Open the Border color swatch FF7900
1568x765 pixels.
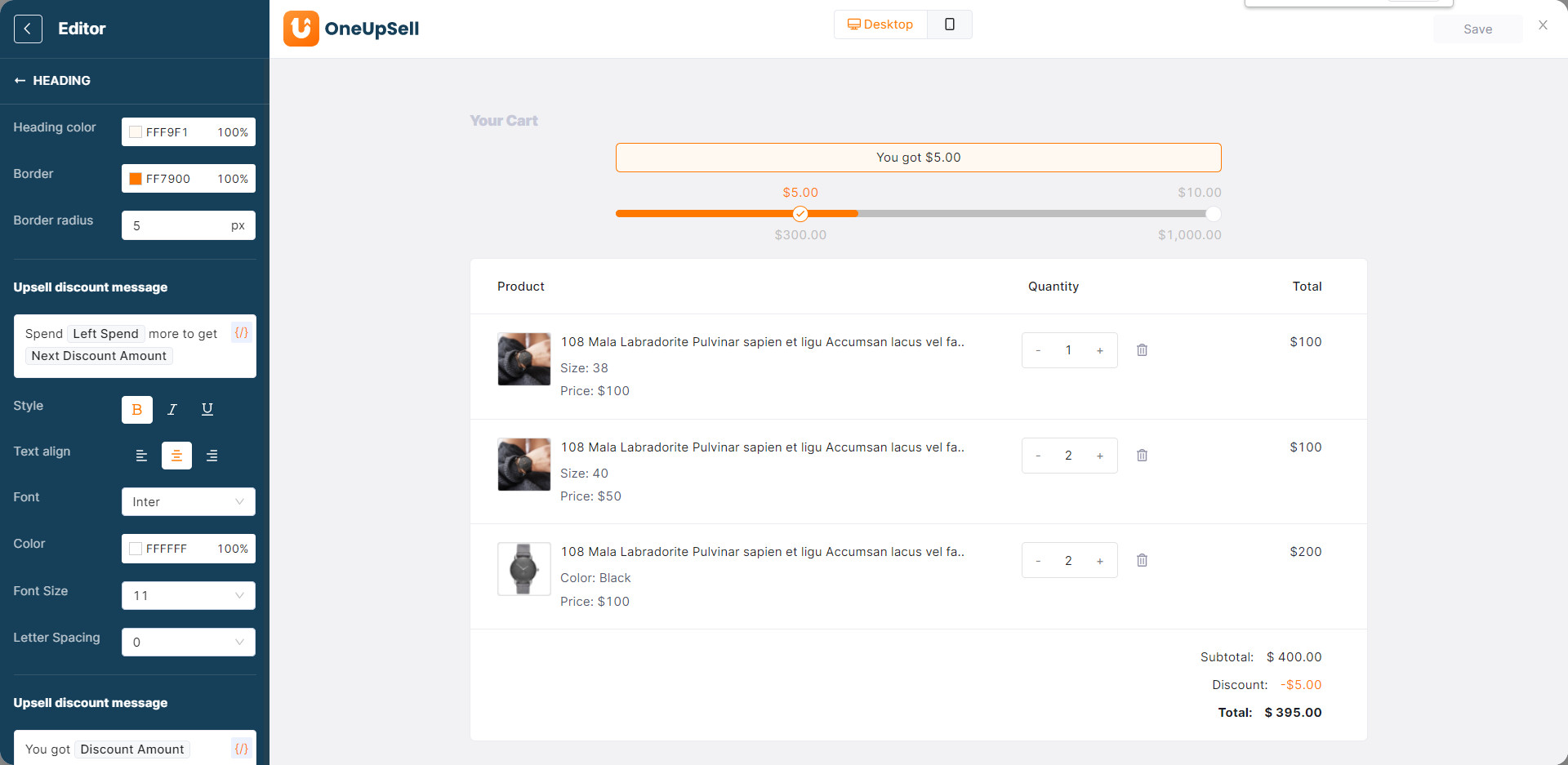[136, 179]
